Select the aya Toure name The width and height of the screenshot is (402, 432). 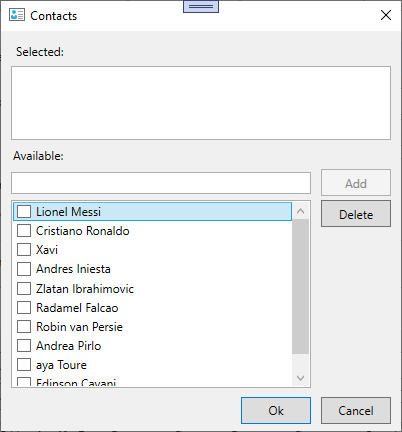(x=61, y=365)
